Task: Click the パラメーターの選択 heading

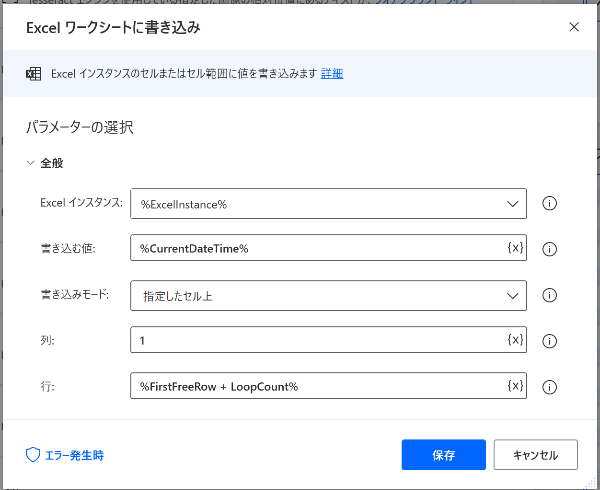Action: click(80, 127)
